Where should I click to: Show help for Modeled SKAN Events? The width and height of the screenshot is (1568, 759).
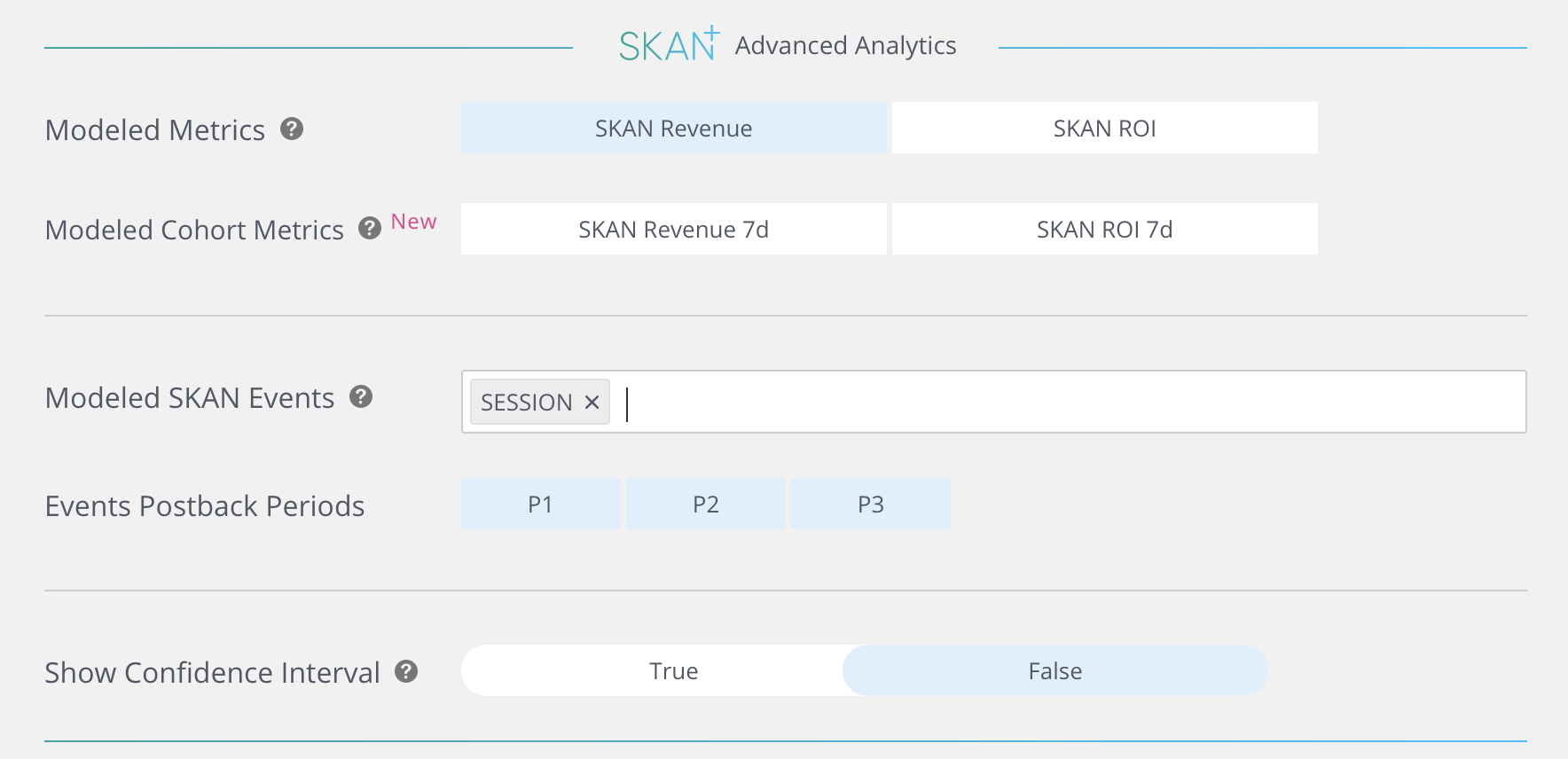tap(360, 396)
